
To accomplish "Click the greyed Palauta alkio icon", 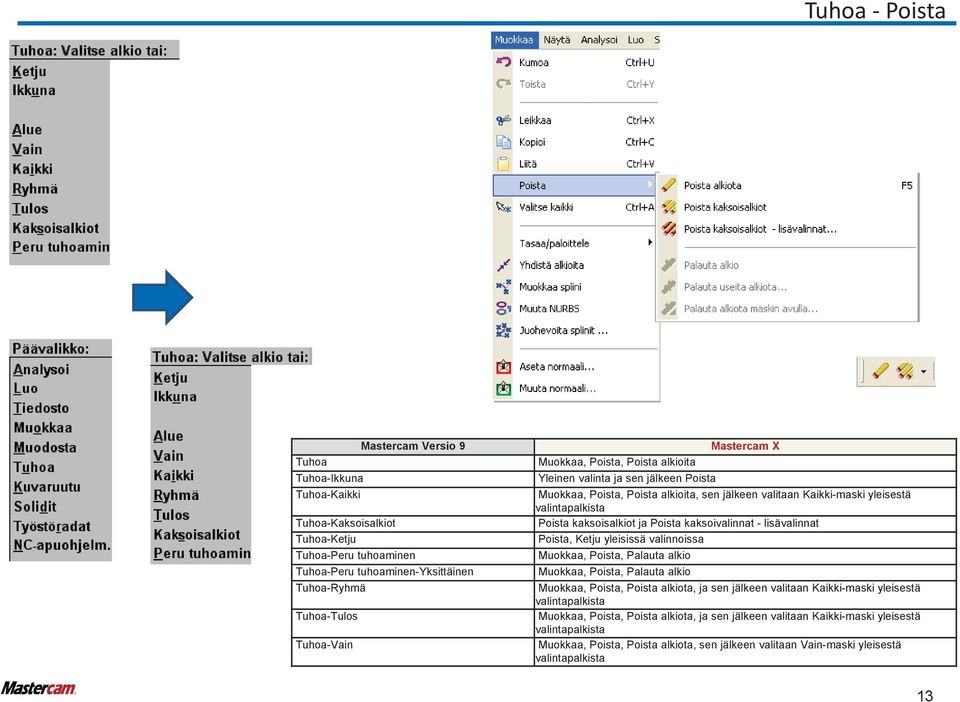I will click(669, 265).
